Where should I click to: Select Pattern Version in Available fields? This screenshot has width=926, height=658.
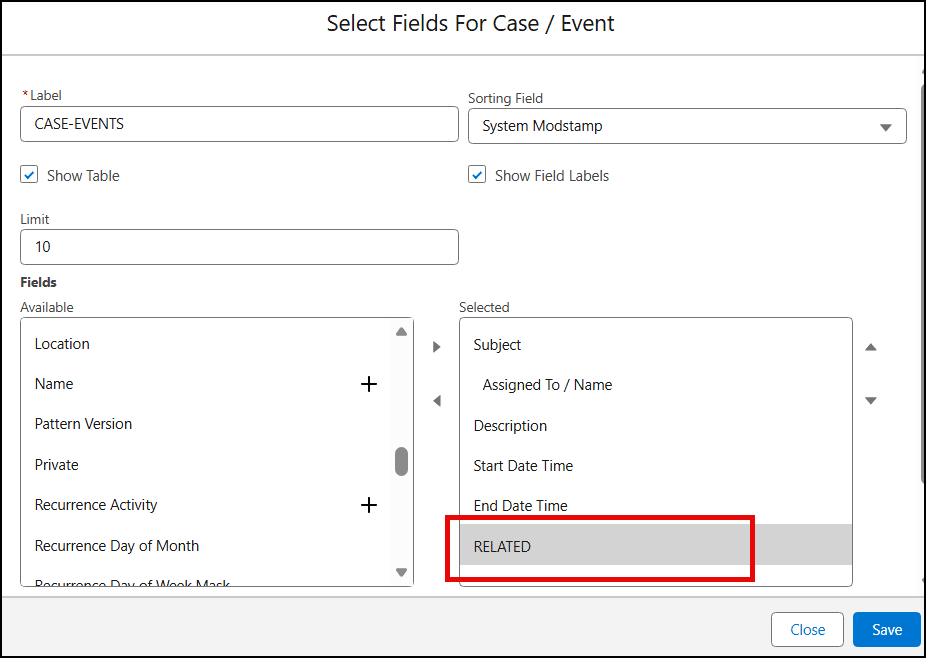coord(83,424)
